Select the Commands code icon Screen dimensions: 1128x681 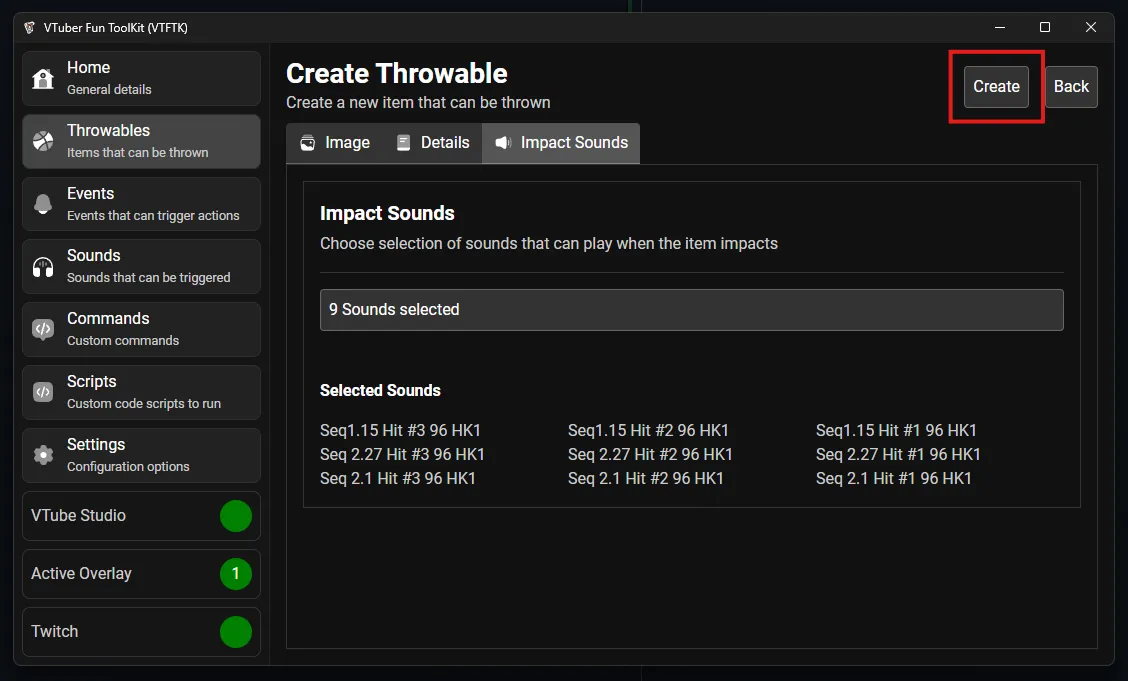coord(42,329)
